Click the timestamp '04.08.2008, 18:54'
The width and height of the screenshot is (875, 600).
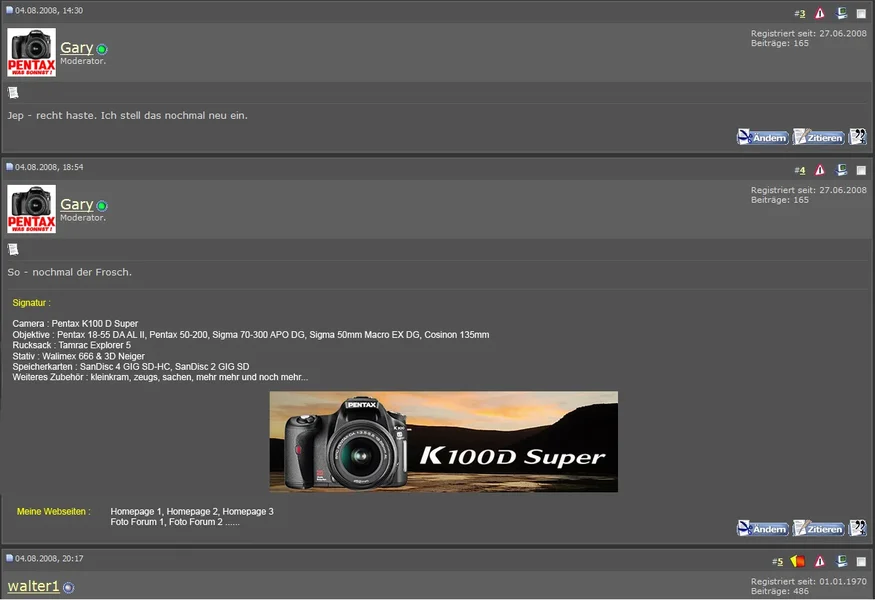(x=49, y=167)
